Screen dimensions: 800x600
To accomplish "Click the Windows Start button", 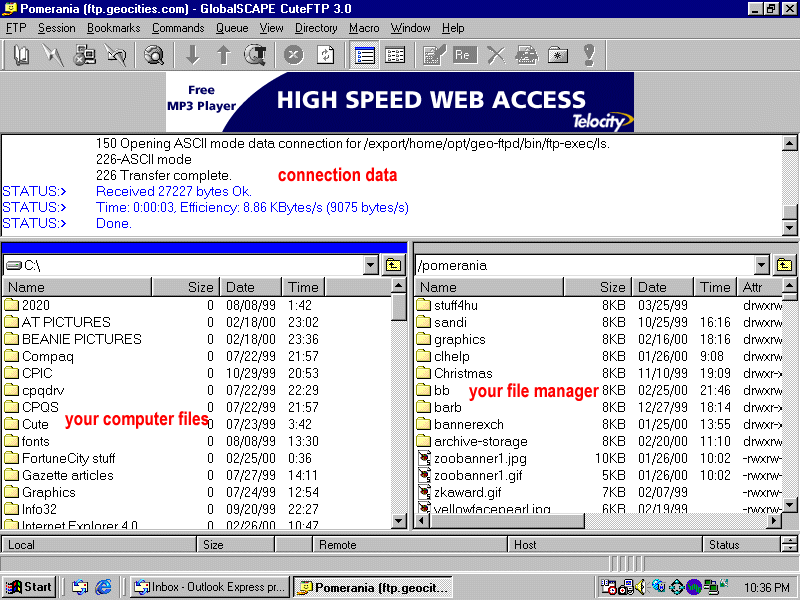I will pyautogui.click(x=29, y=587).
